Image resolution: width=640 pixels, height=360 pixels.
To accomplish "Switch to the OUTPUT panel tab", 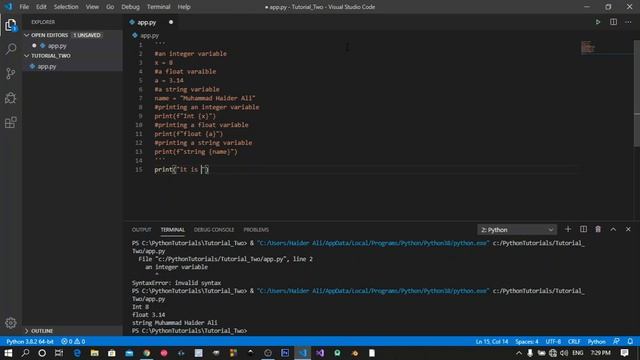I will click(x=141, y=230).
